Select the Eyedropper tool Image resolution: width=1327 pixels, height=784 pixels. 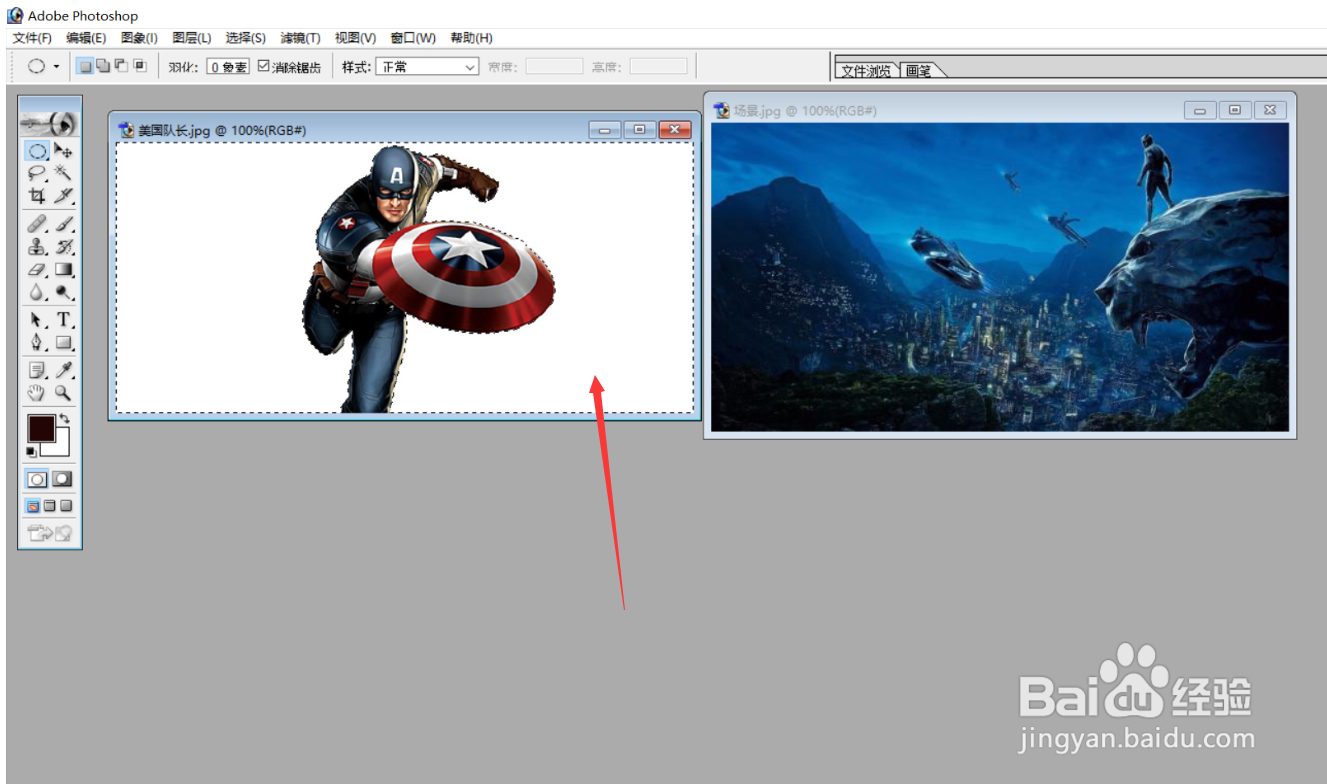(63, 370)
